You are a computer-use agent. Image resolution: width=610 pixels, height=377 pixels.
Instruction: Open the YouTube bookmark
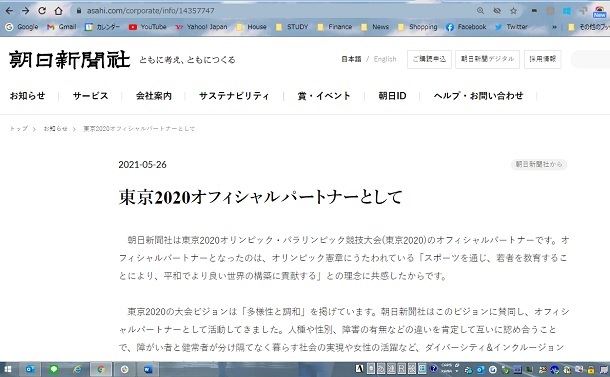click(x=147, y=27)
